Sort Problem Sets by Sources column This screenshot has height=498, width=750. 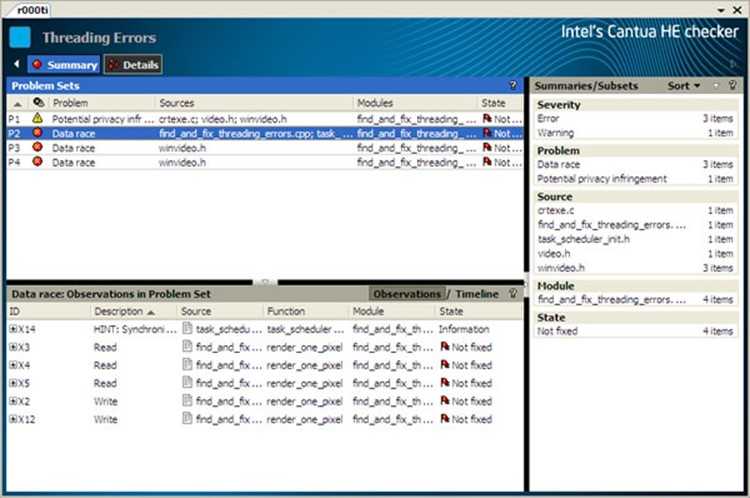(x=176, y=103)
